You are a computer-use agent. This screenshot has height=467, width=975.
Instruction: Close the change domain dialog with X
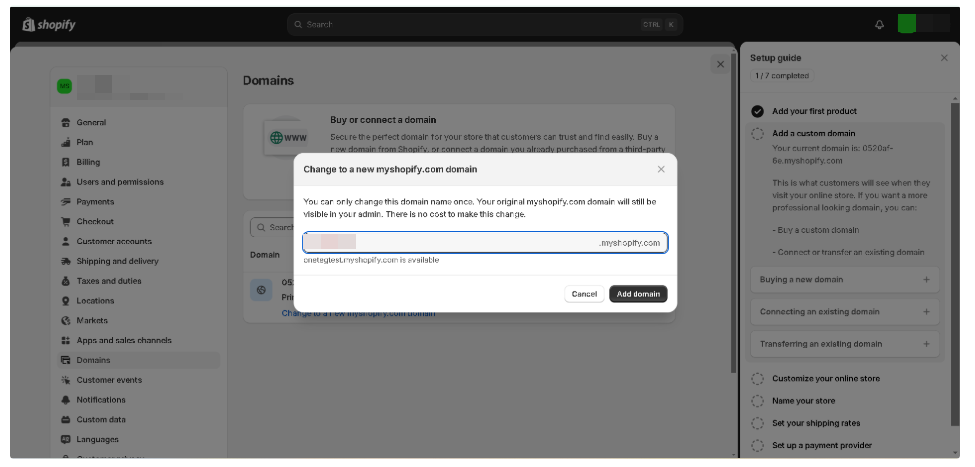[660, 169]
